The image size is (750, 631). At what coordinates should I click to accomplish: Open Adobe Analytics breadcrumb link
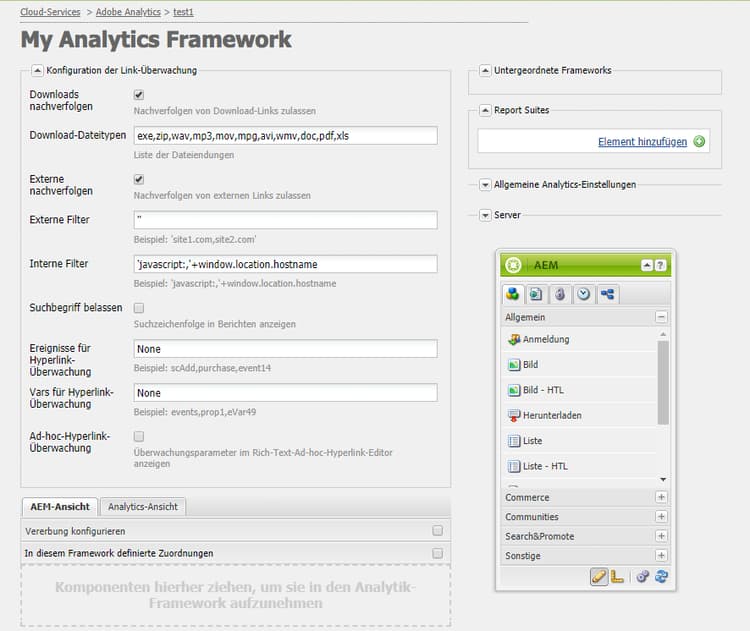pyautogui.click(x=128, y=12)
